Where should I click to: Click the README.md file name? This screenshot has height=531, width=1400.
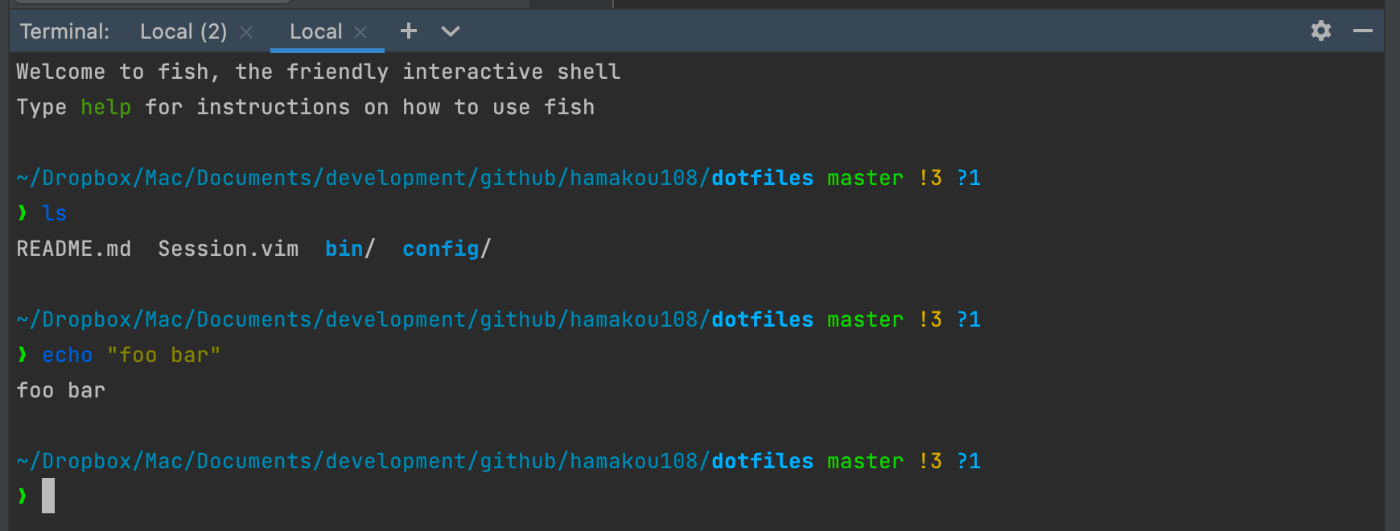click(73, 249)
